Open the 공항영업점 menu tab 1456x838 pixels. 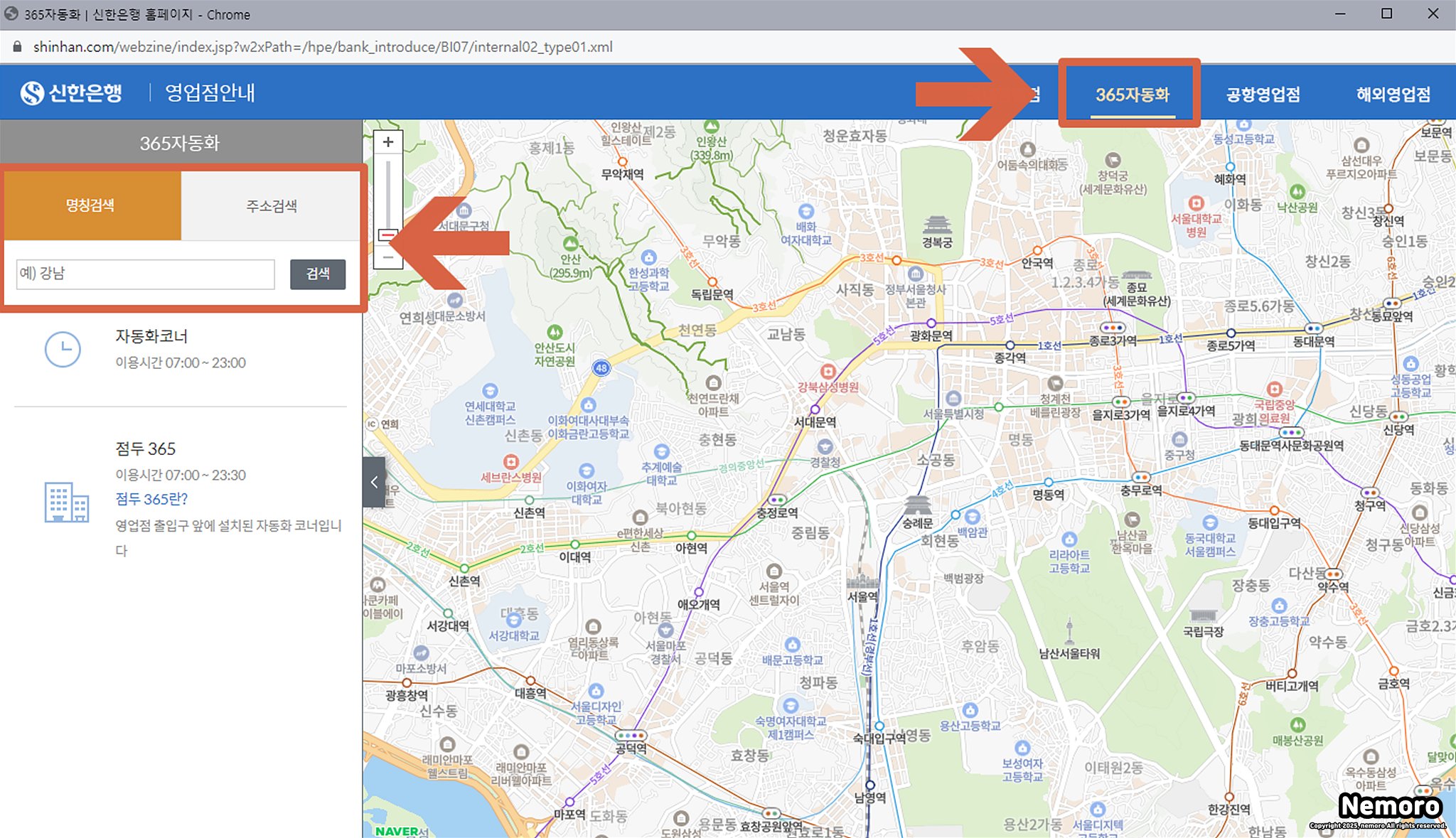click(x=1263, y=95)
